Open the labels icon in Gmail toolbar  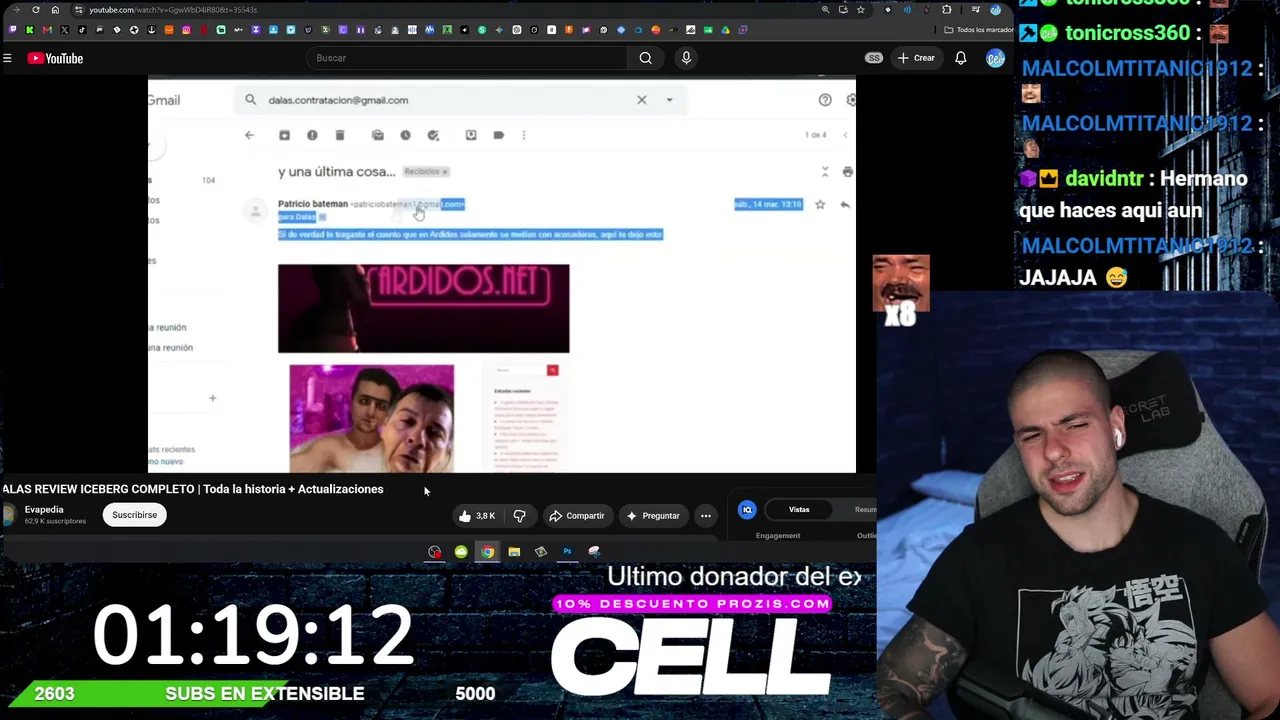coord(499,135)
